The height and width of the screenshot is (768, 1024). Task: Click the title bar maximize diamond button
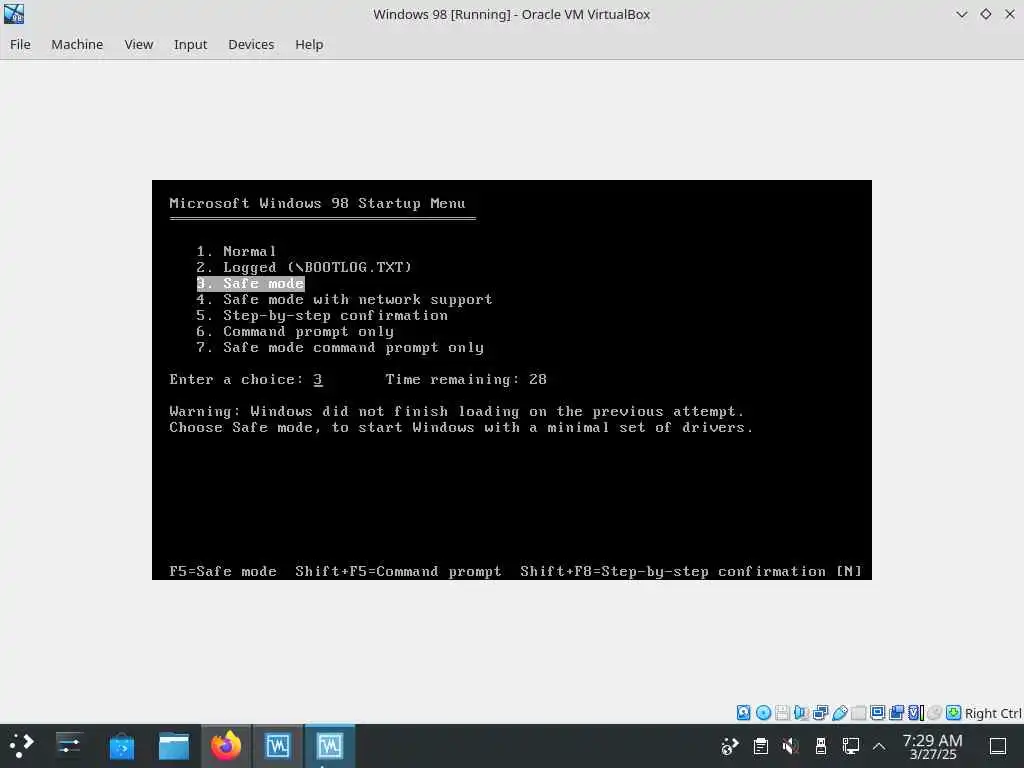click(985, 14)
